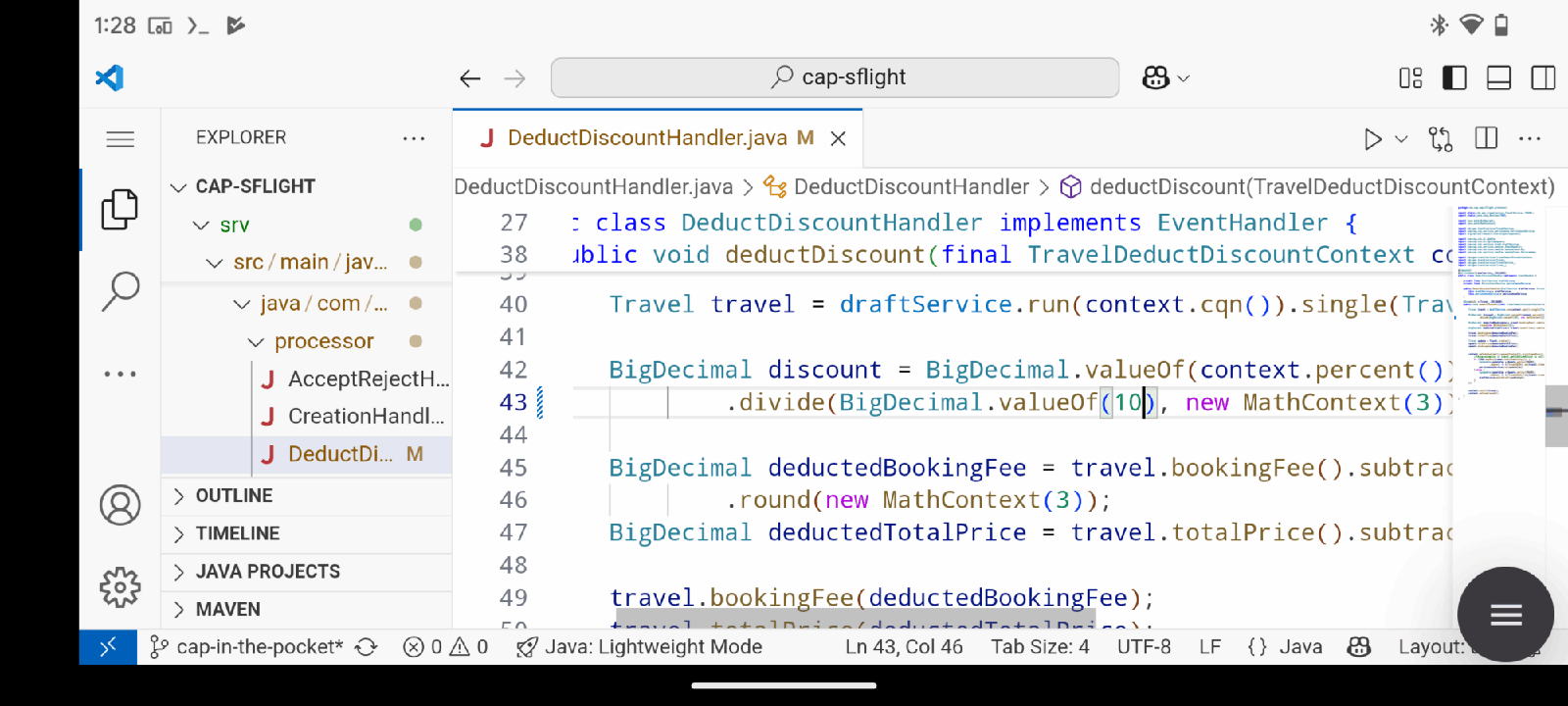Image resolution: width=1568 pixels, height=706 pixels.
Task: Toggle the primary side bar
Action: [1454, 77]
